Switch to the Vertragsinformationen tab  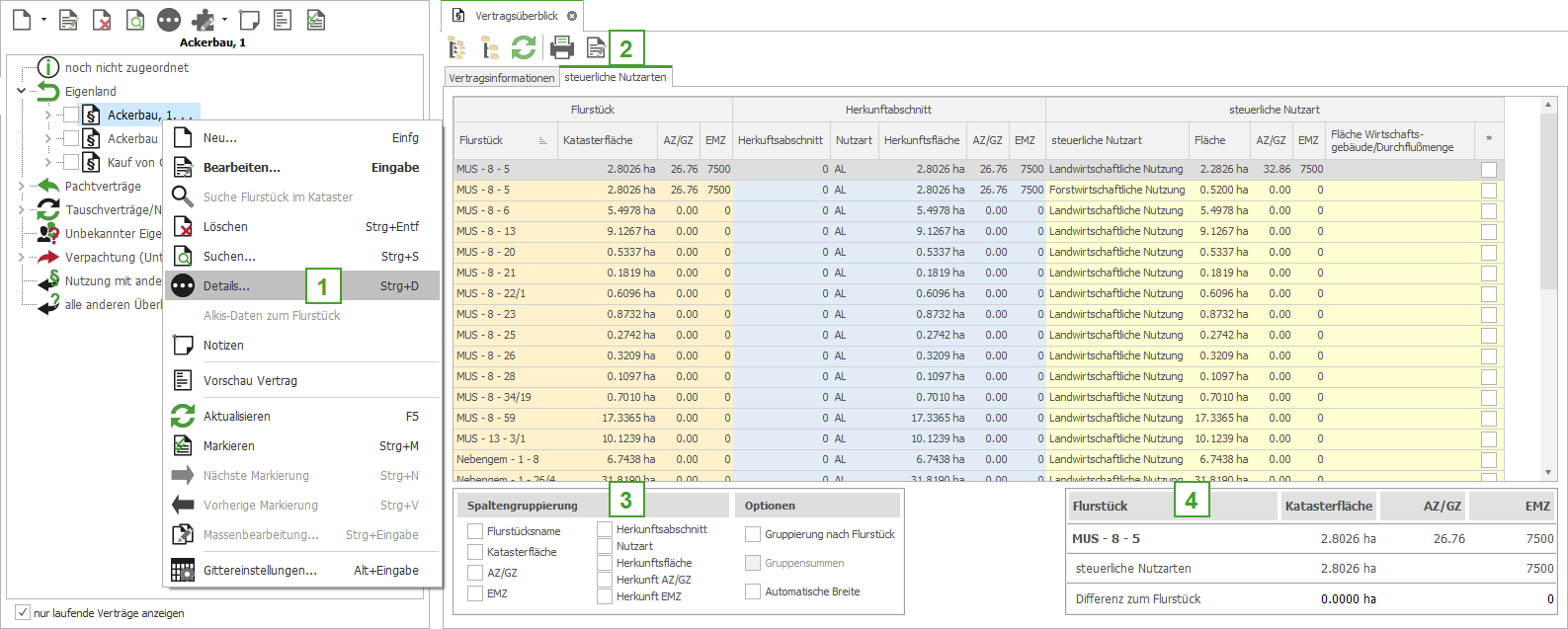point(502,78)
